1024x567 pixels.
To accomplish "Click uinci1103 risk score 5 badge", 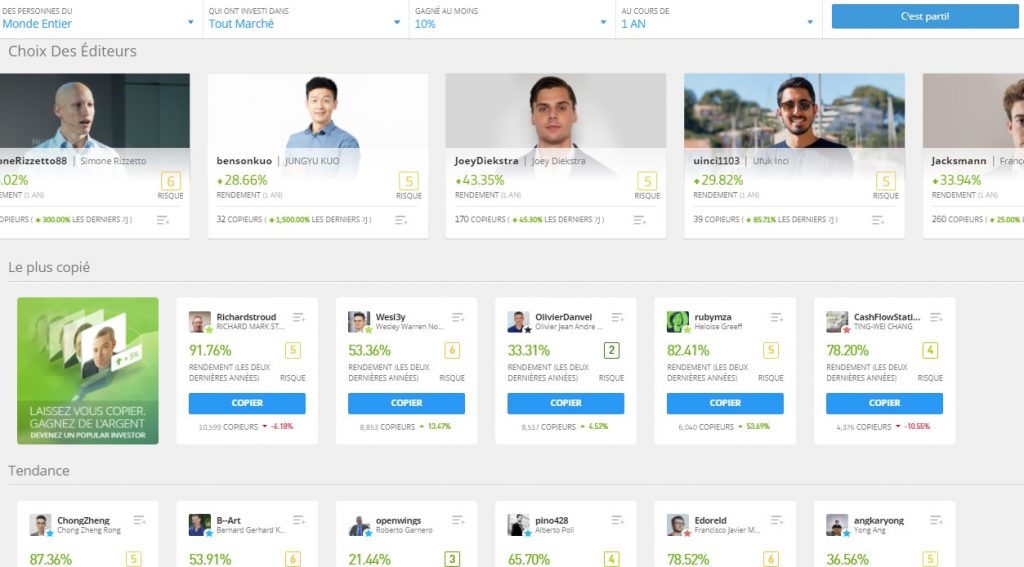I will tap(885, 181).
